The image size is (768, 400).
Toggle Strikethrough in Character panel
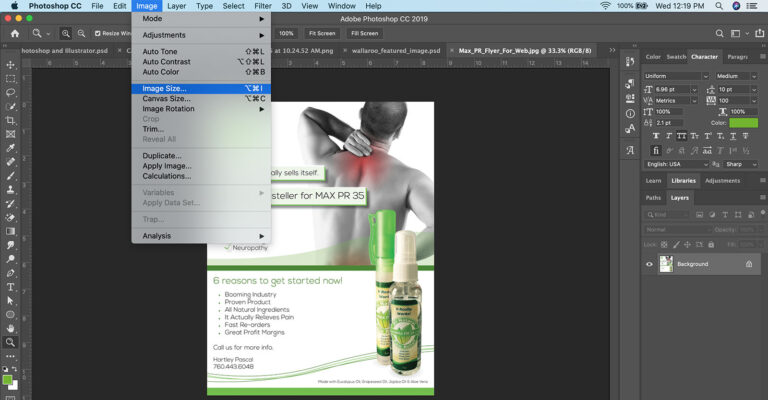point(745,136)
